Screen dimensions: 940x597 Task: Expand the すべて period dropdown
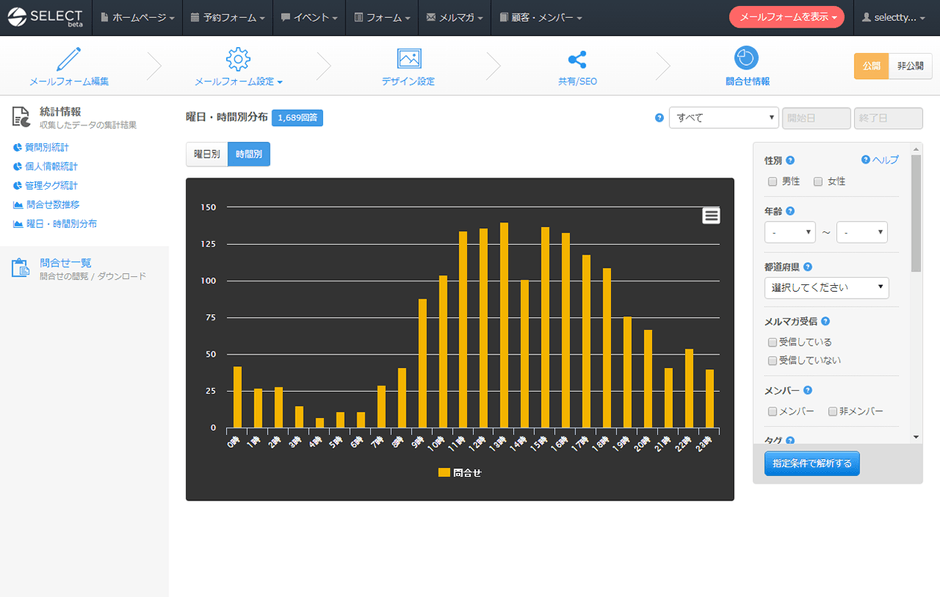point(724,118)
